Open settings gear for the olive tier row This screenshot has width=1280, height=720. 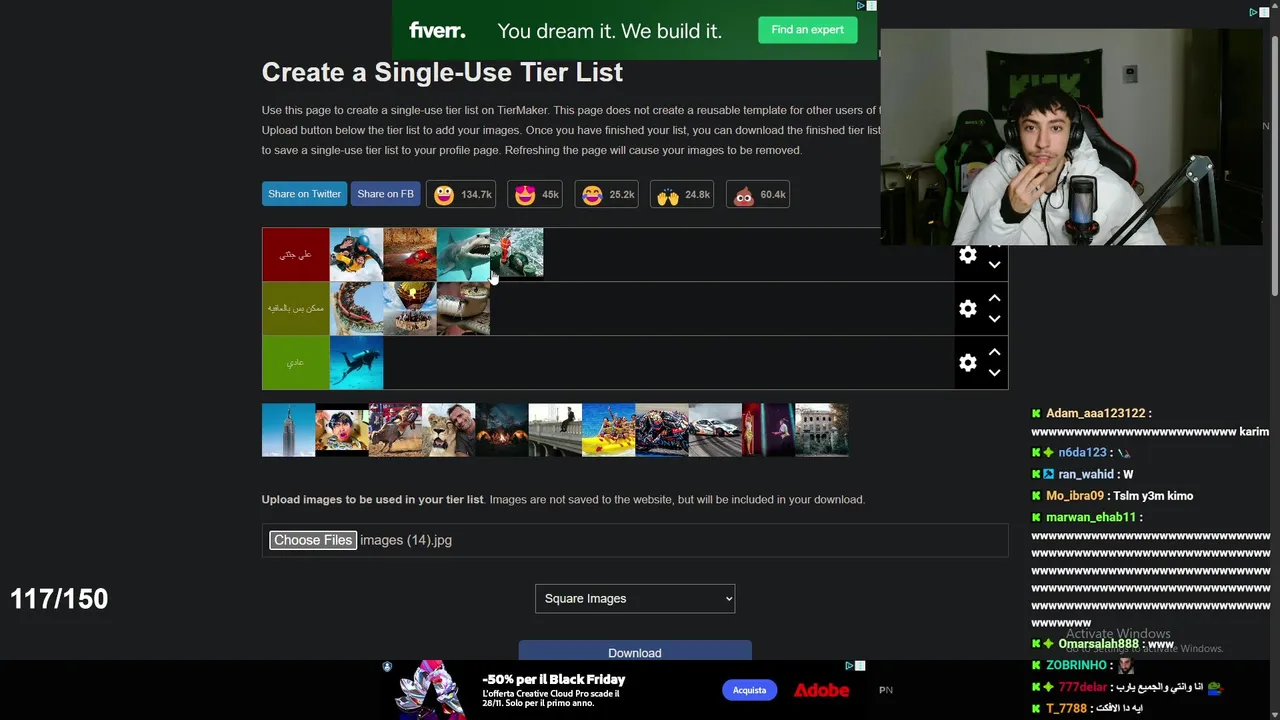coord(967,309)
